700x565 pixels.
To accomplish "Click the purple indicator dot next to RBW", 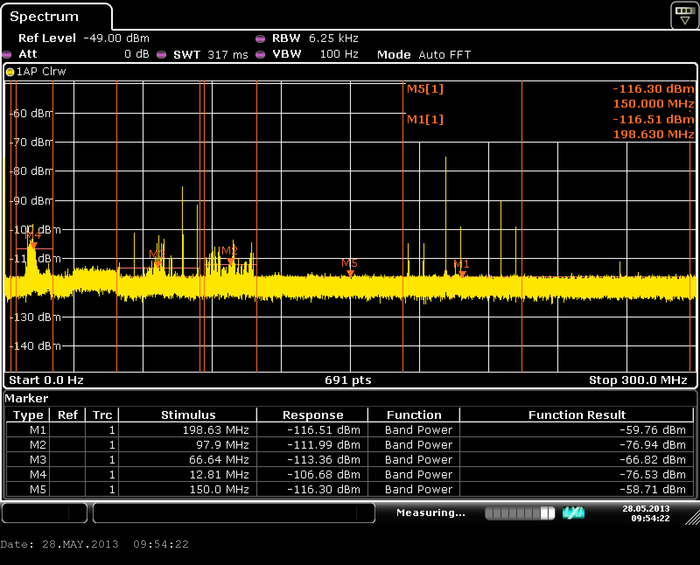I will [x=261, y=39].
